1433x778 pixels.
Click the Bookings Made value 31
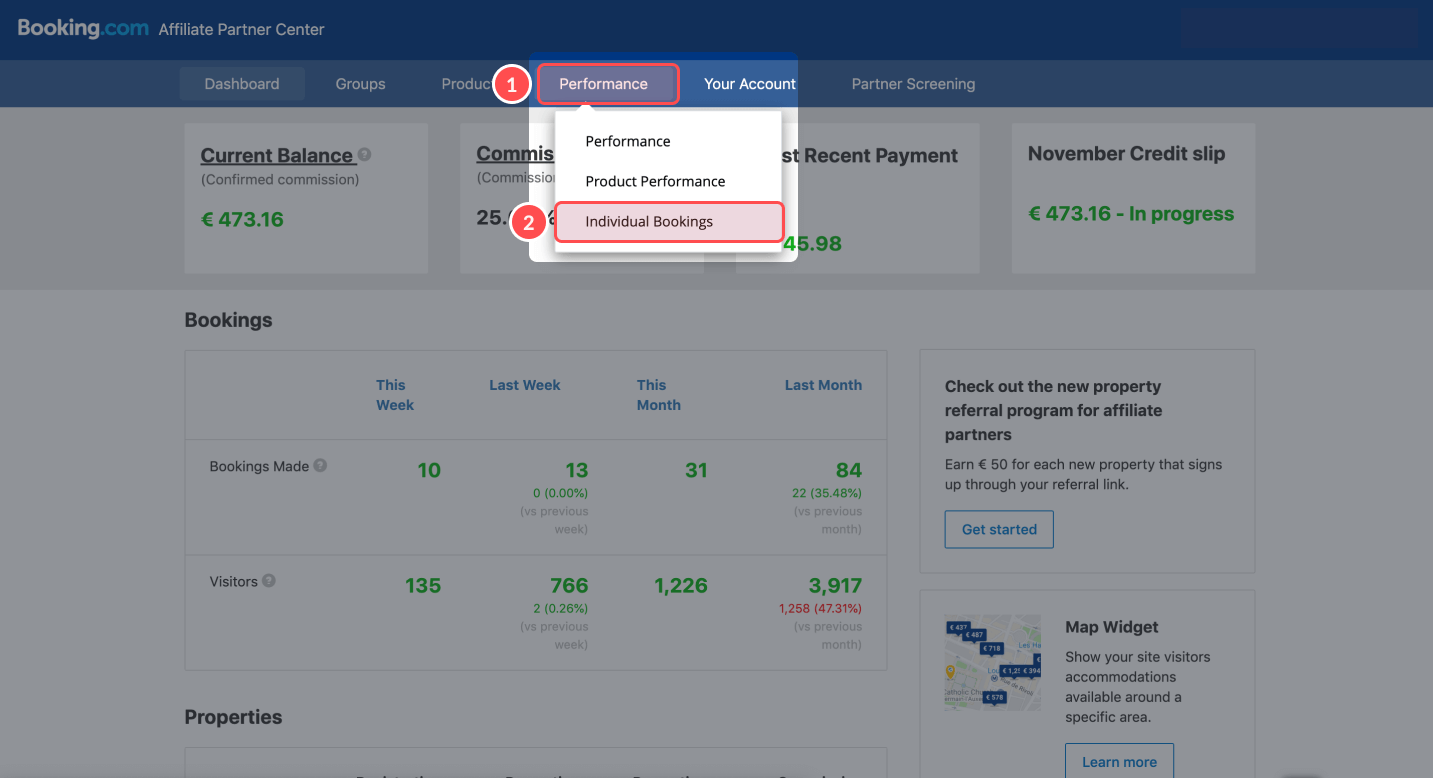tap(696, 470)
